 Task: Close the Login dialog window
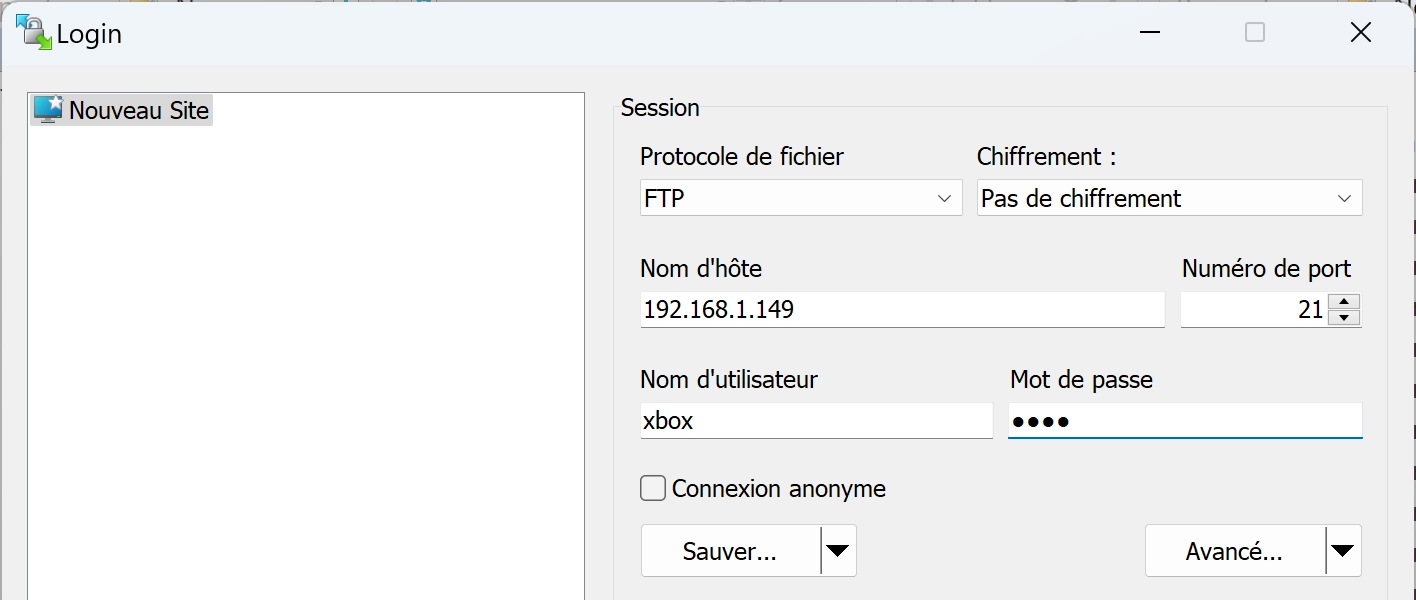(x=1361, y=33)
